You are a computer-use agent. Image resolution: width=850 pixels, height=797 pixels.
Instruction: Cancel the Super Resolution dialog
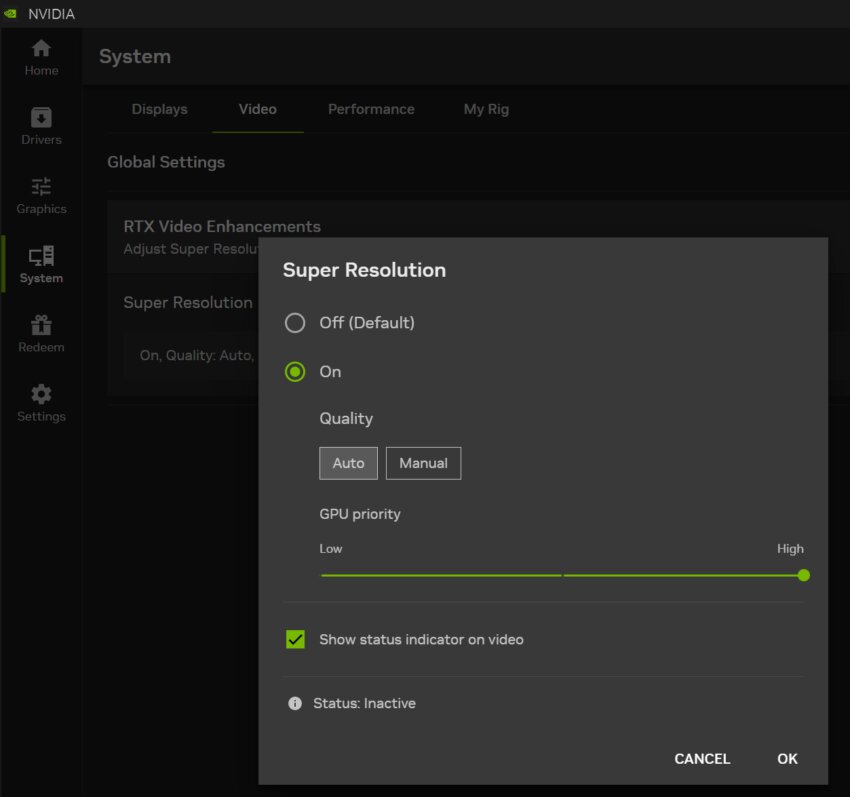[x=702, y=759]
